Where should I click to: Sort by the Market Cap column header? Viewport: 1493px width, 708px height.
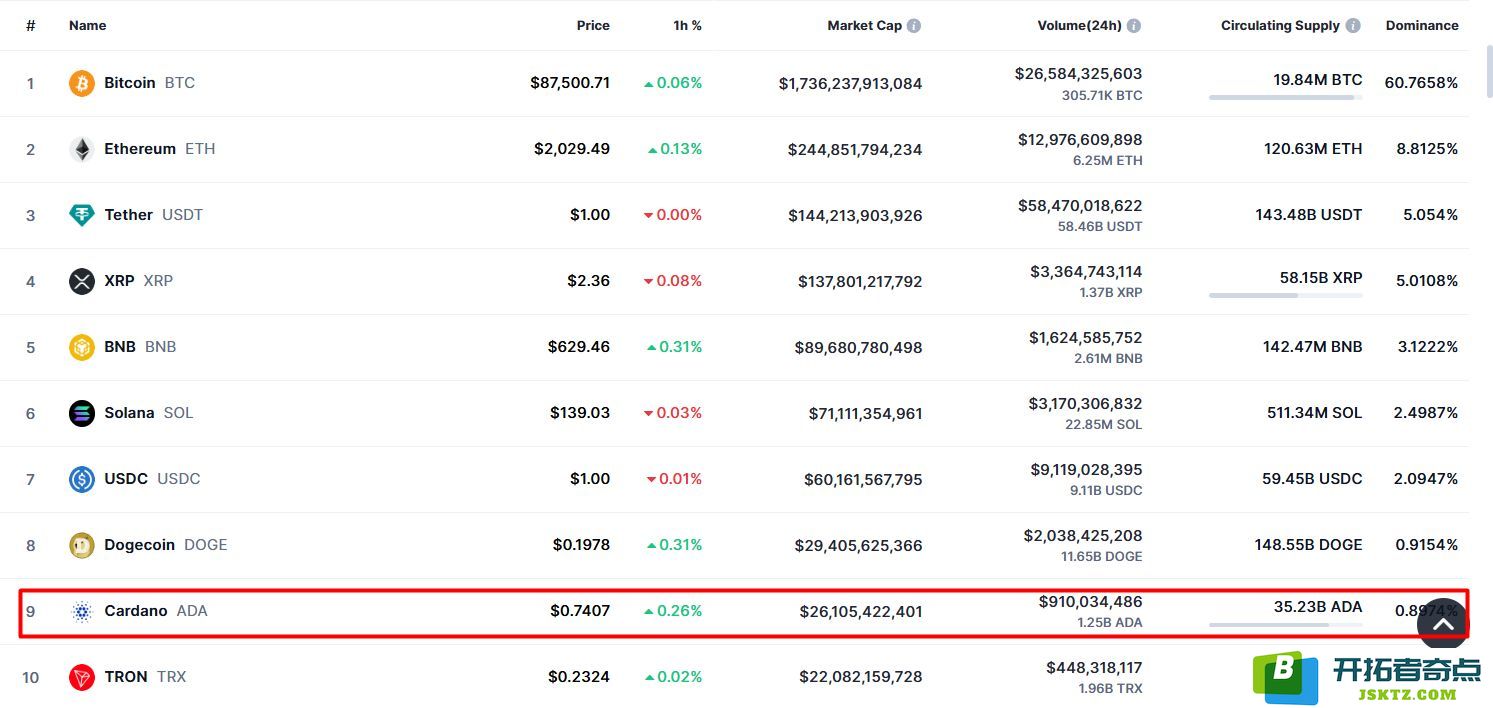click(865, 26)
